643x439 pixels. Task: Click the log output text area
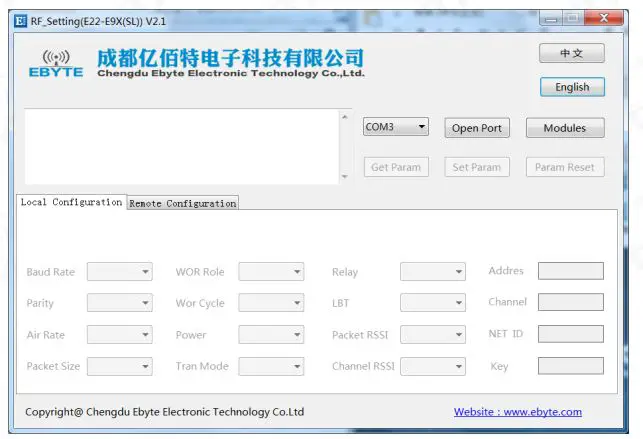point(182,147)
